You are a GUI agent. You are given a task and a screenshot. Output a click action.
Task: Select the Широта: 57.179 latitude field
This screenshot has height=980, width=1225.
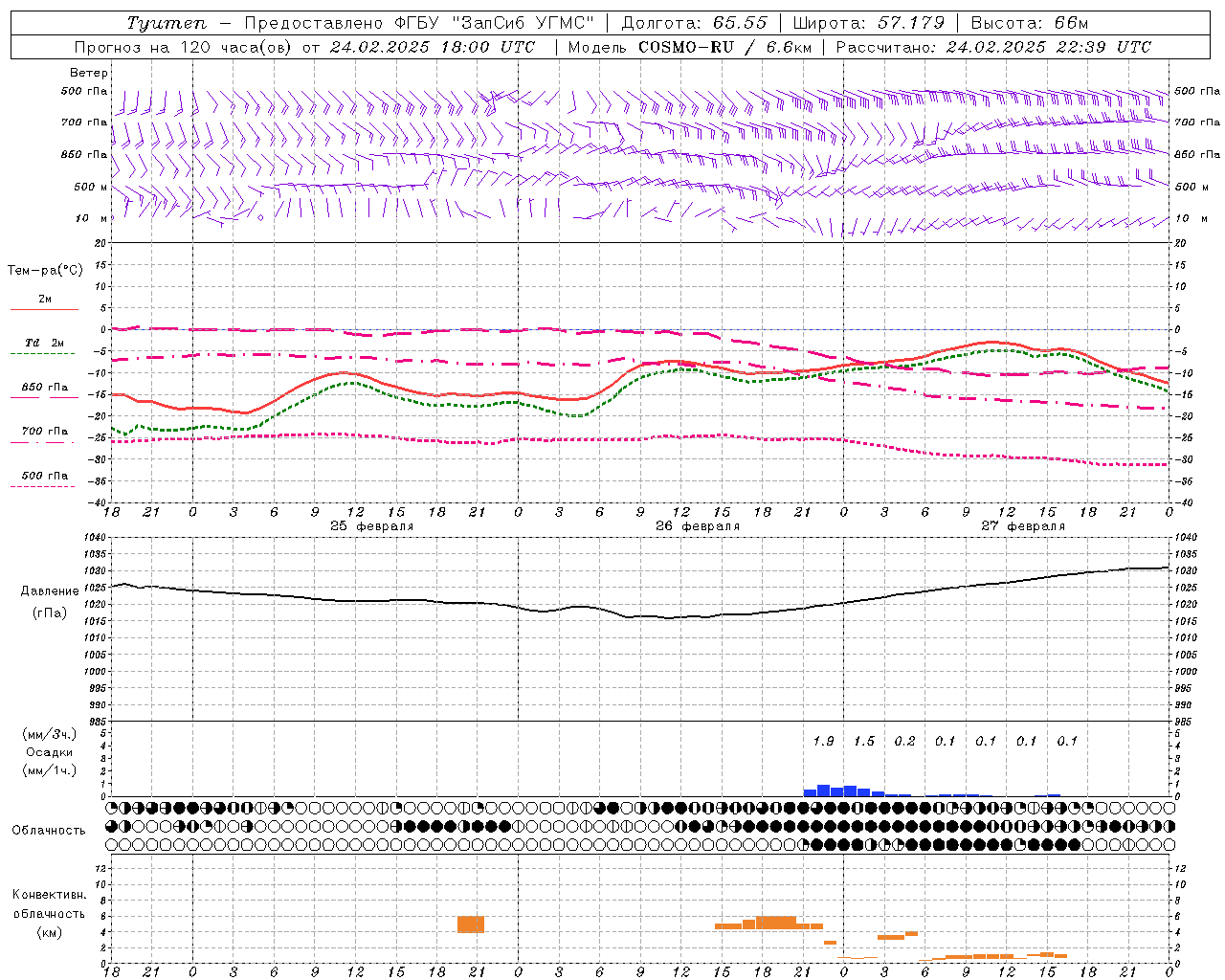point(865,23)
